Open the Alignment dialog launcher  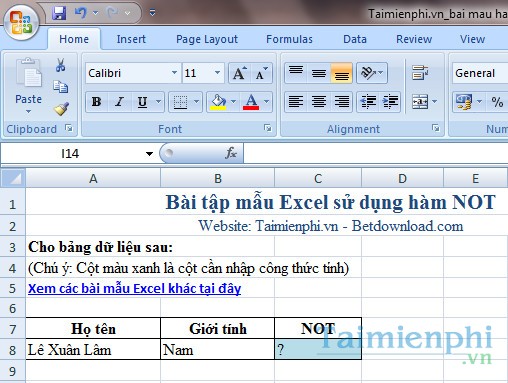pyautogui.click(x=436, y=128)
